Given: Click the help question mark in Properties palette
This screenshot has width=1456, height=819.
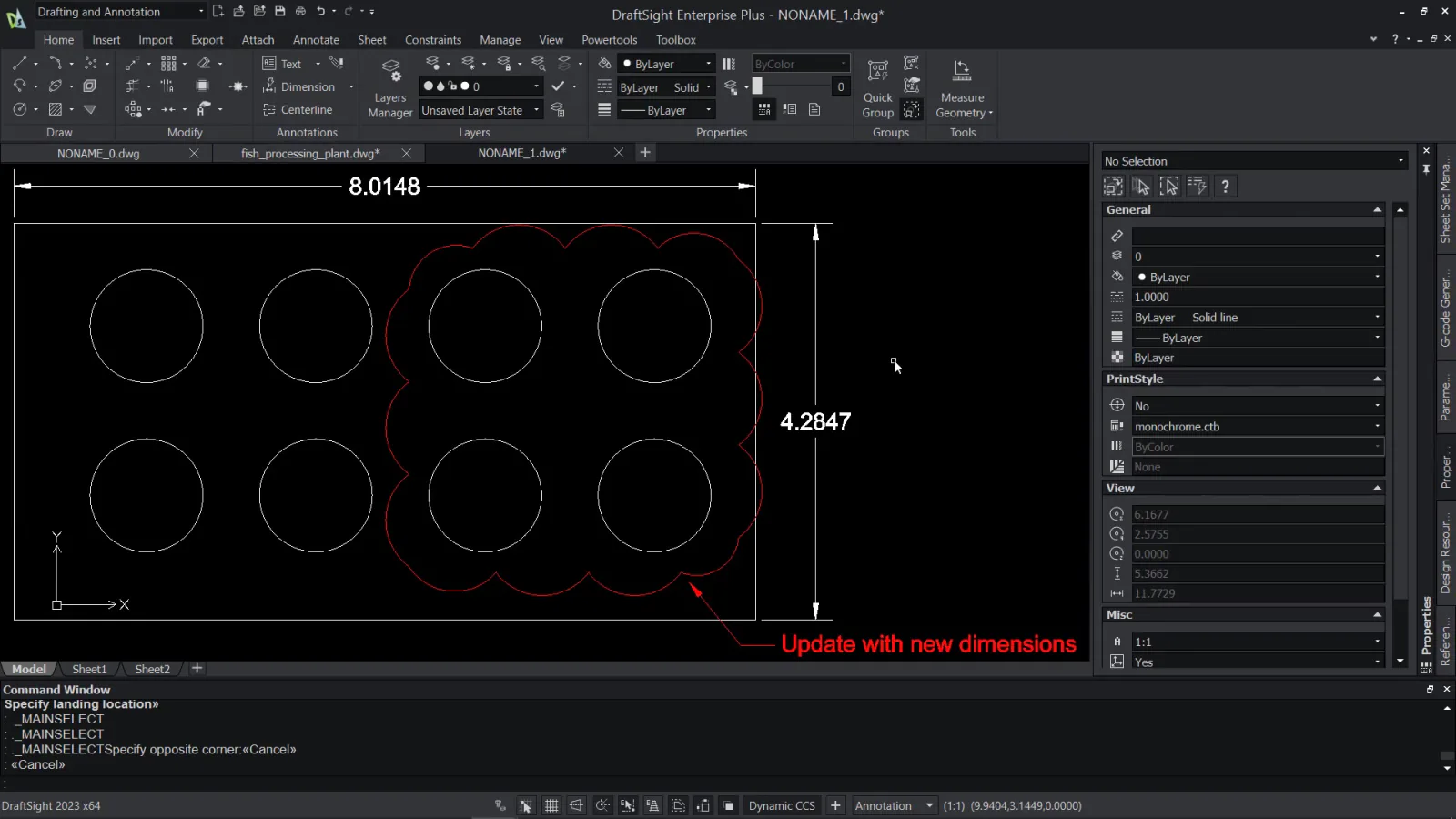Looking at the screenshot, I should 1225,186.
